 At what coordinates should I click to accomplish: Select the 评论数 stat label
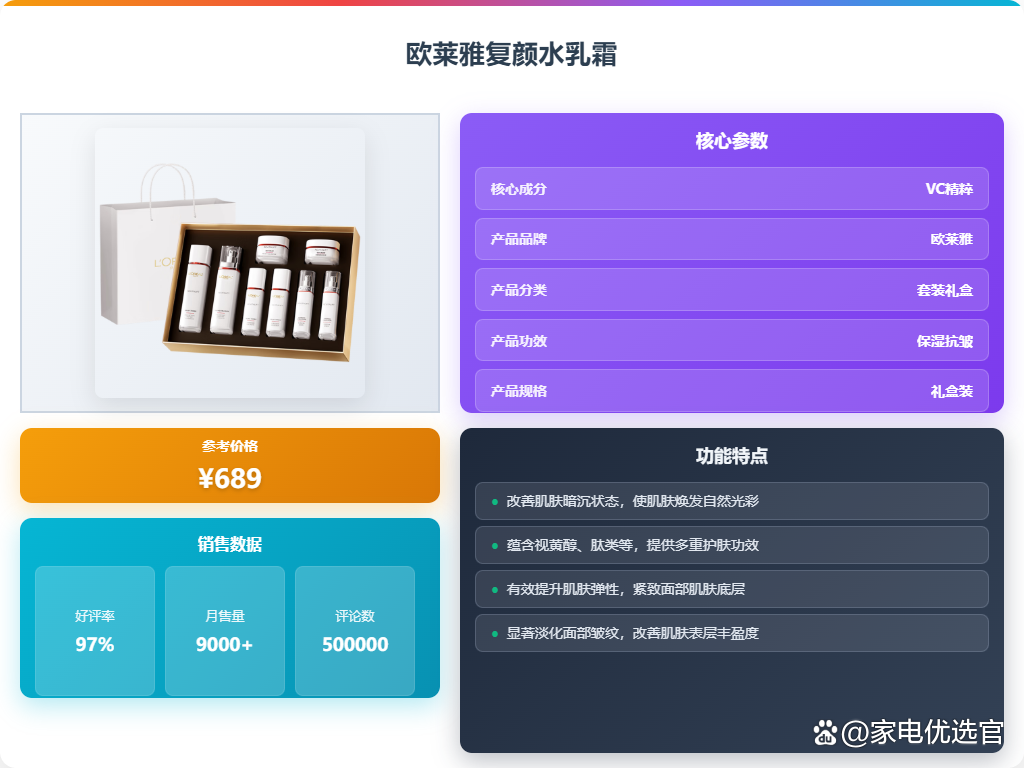click(x=355, y=616)
